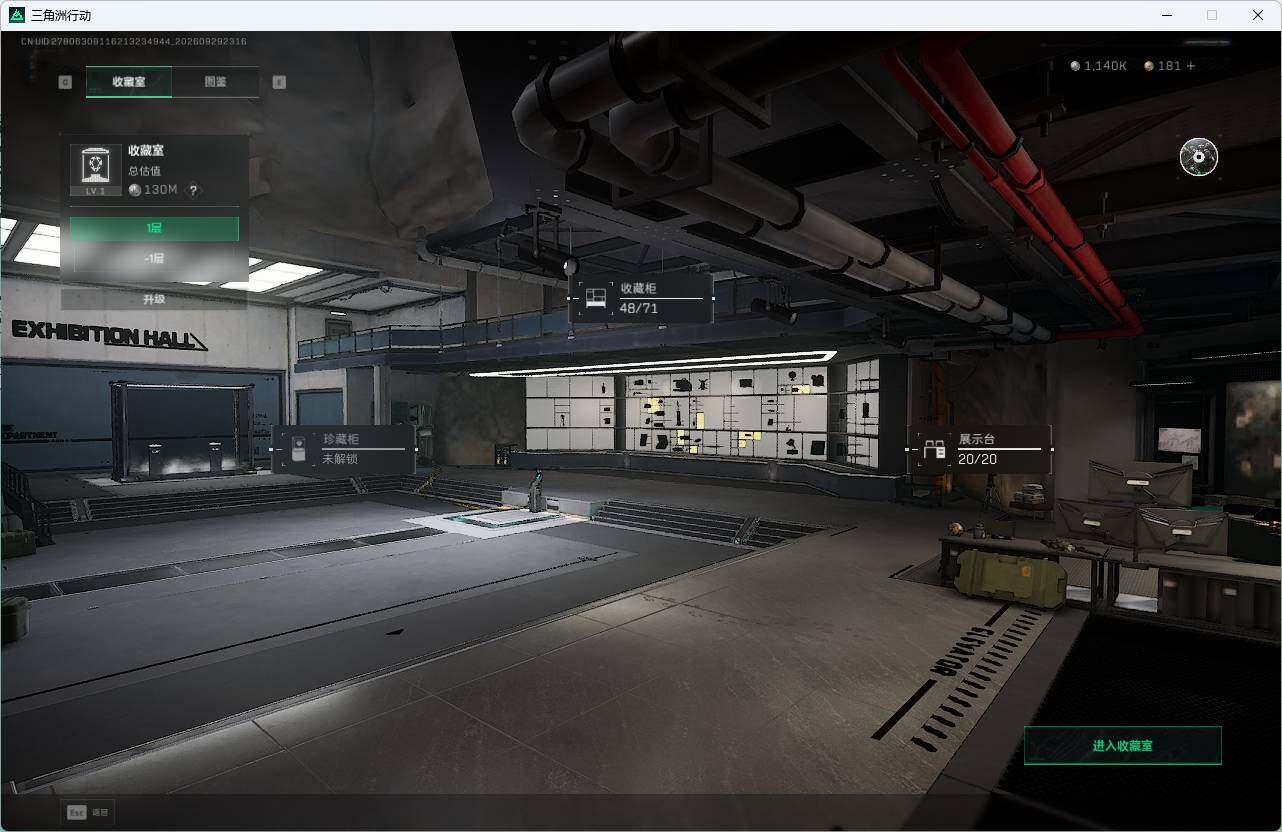Click the 进入收藏室 button

(x=1123, y=746)
